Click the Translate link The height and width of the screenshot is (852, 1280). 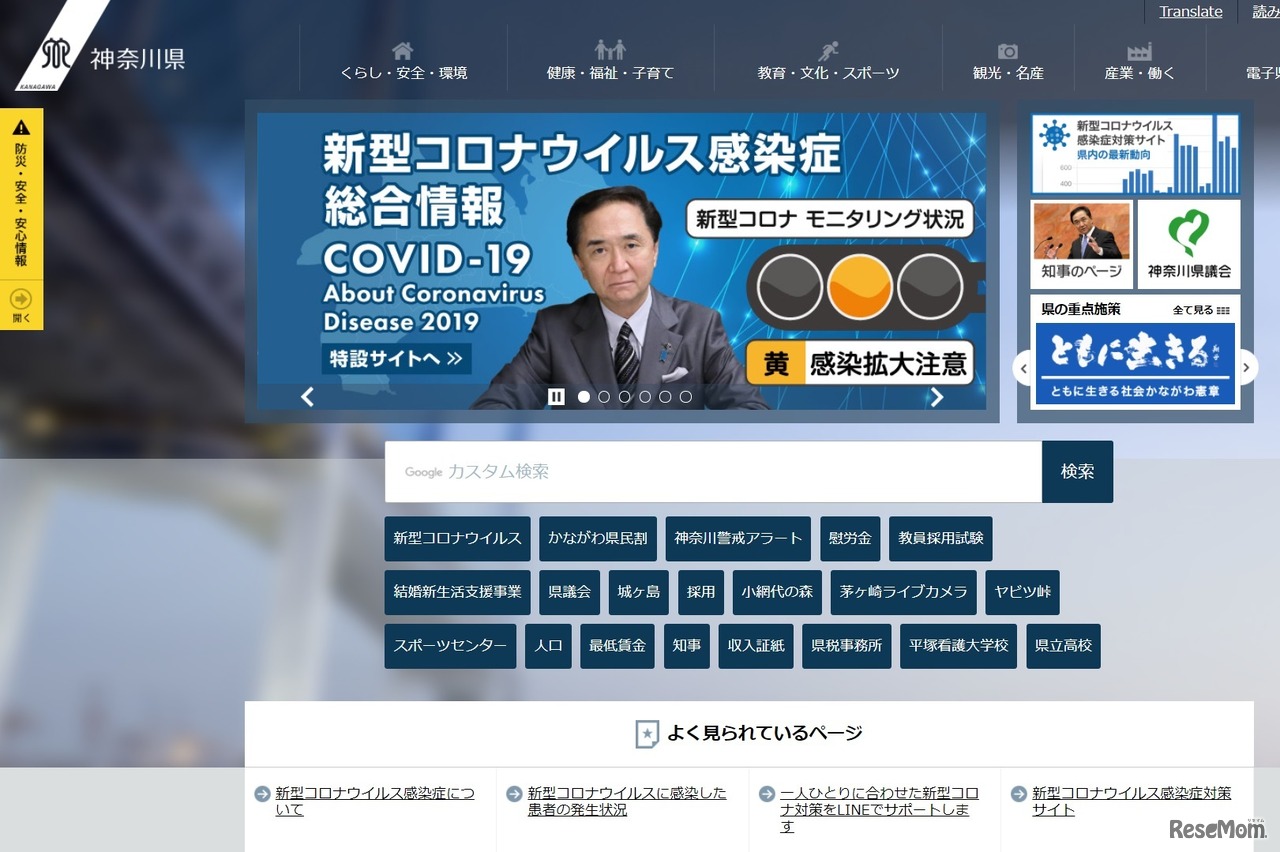1191,12
